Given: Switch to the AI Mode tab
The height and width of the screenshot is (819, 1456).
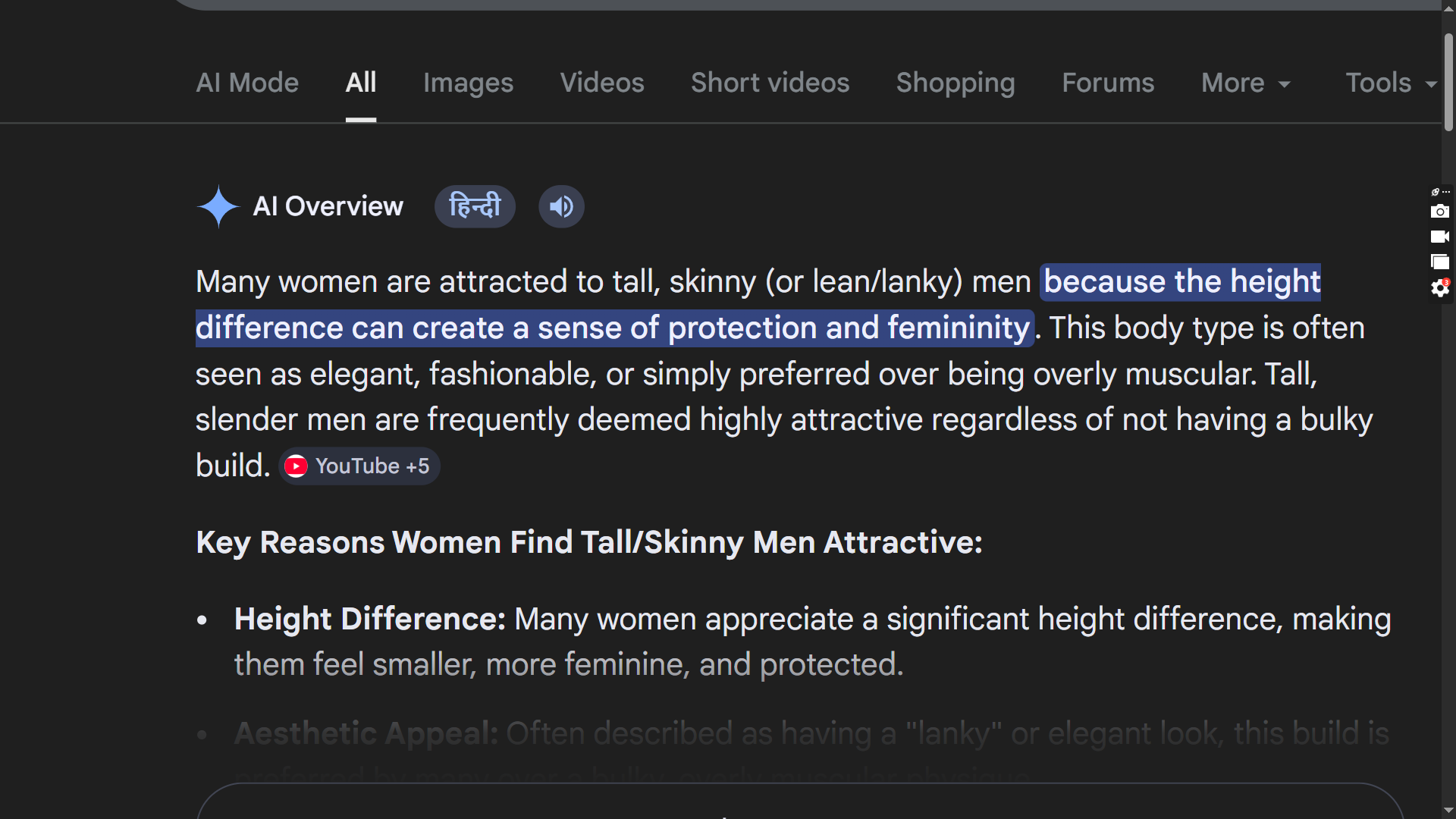Looking at the screenshot, I should 247,83.
